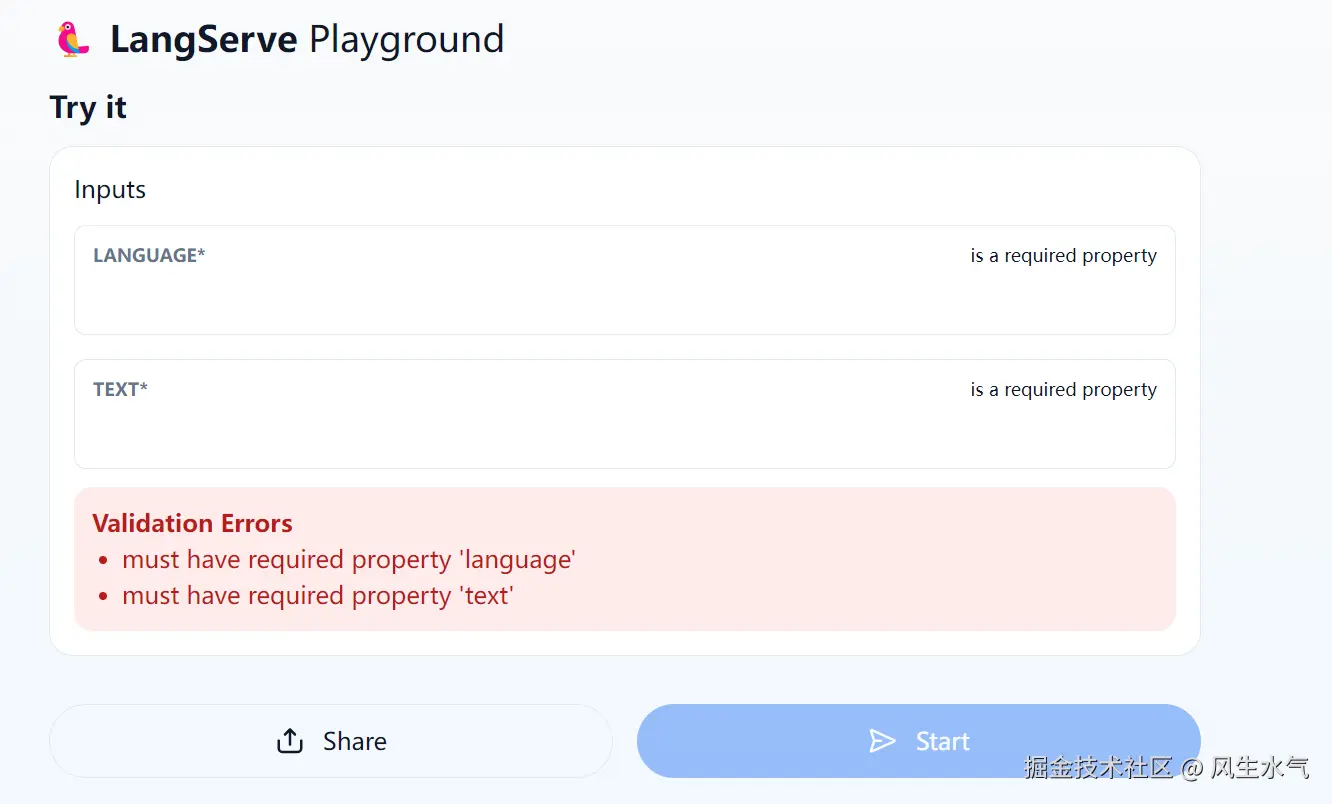
Task: Click the paper plane send icon
Action: (882, 741)
